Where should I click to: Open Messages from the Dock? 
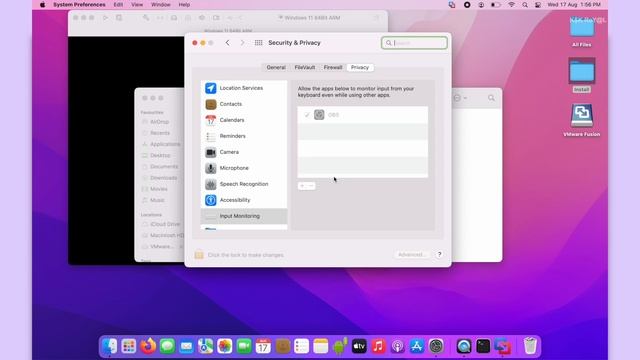point(167,346)
